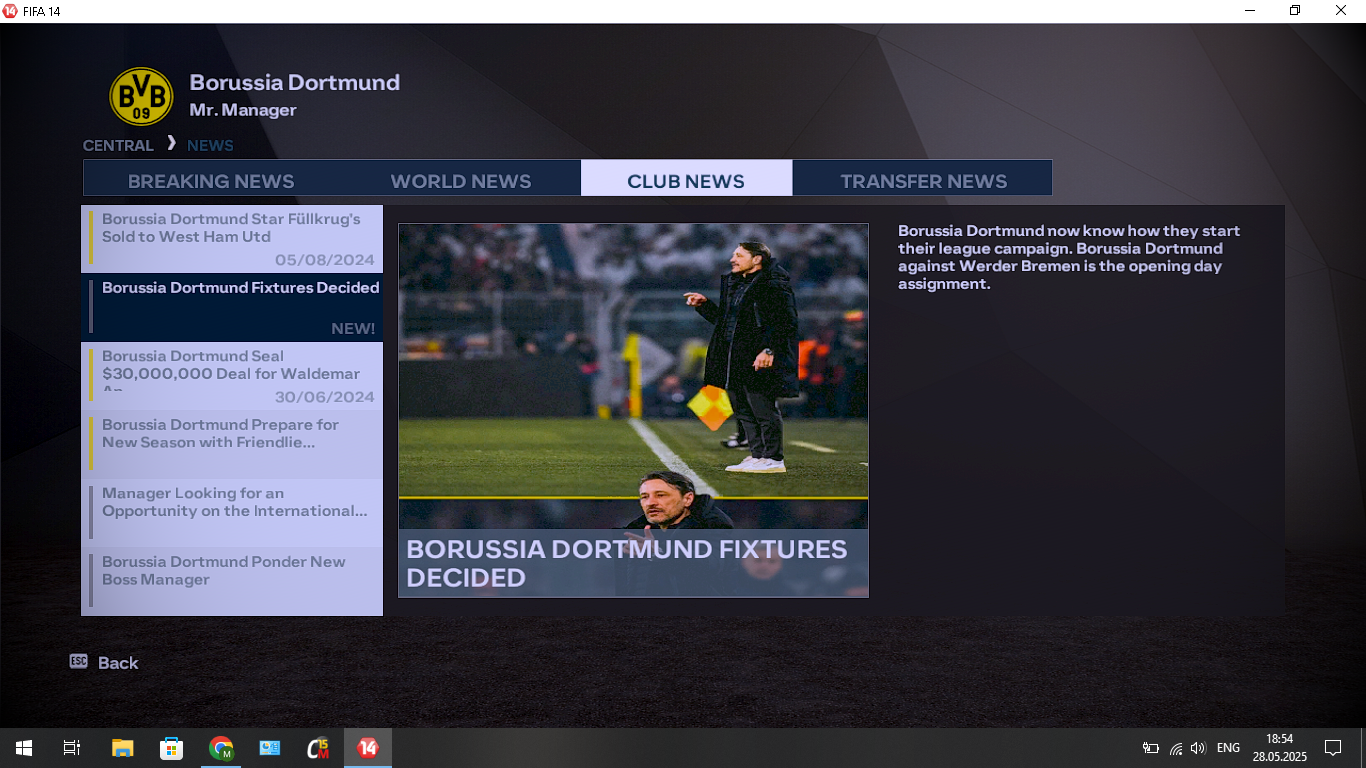1366x768 pixels.
Task: Switch to the World News tab
Action: tap(461, 181)
